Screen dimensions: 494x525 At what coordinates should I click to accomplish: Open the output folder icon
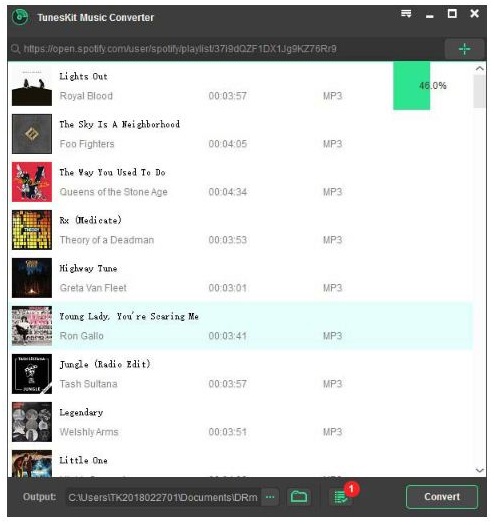(299, 497)
